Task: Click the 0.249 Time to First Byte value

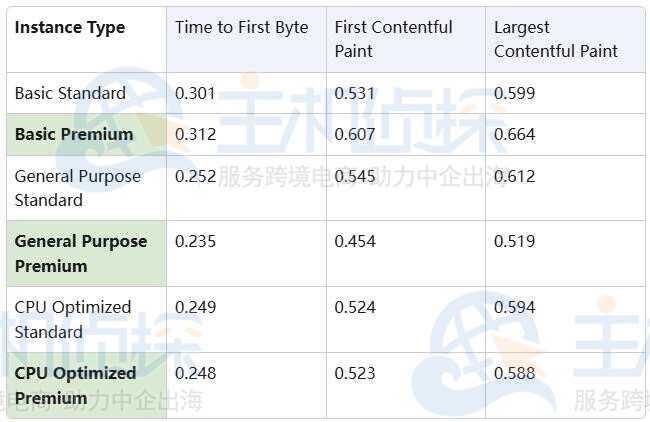Action: 195,307
